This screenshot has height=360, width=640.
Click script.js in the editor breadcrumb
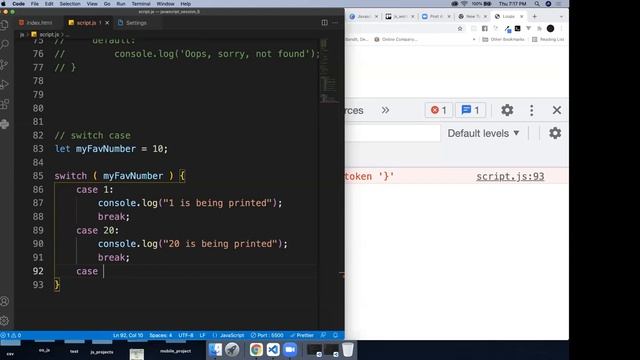pos(49,35)
